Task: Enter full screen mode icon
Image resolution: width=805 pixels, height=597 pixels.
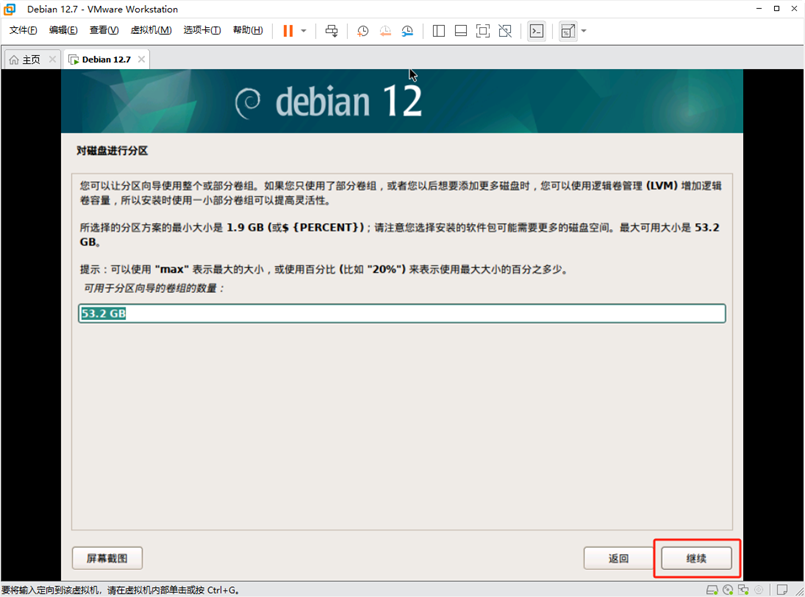Action: [483, 31]
